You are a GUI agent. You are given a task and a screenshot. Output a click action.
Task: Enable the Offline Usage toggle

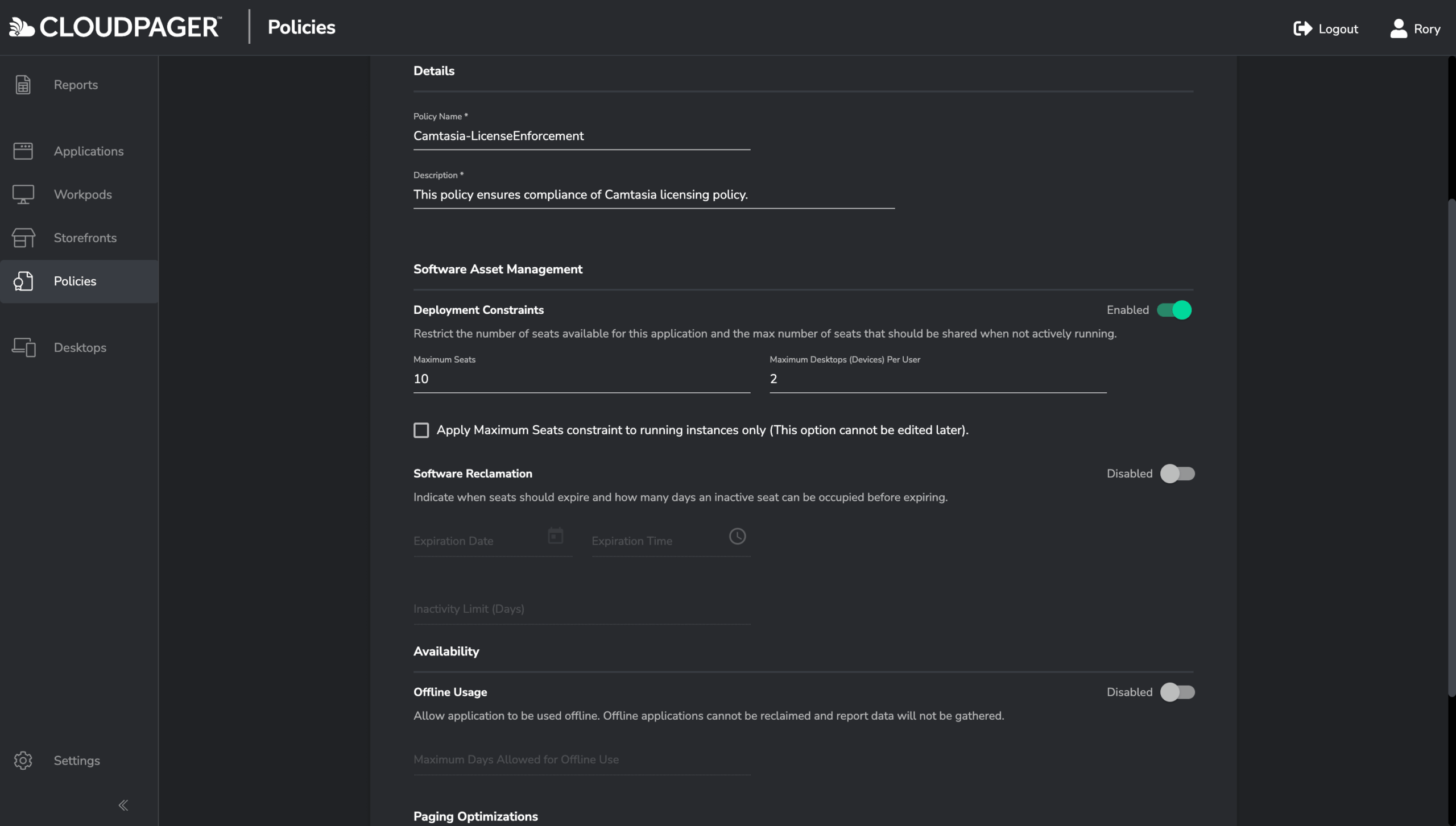click(x=1177, y=692)
